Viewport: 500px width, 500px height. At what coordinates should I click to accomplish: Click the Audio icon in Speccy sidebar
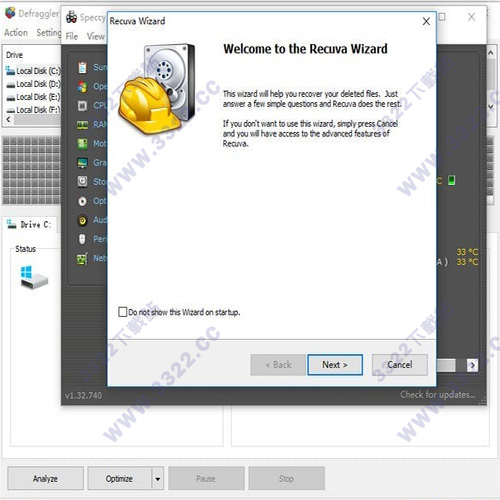(x=82, y=220)
